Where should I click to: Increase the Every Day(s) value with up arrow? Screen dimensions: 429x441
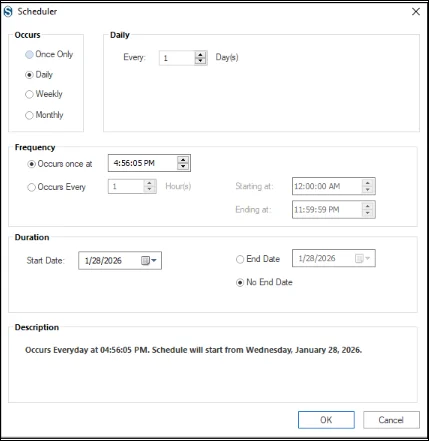click(200, 55)
